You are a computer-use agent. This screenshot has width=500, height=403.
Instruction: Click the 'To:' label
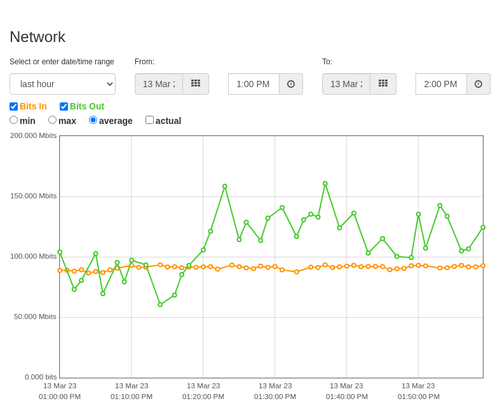(x=327, y=62)
